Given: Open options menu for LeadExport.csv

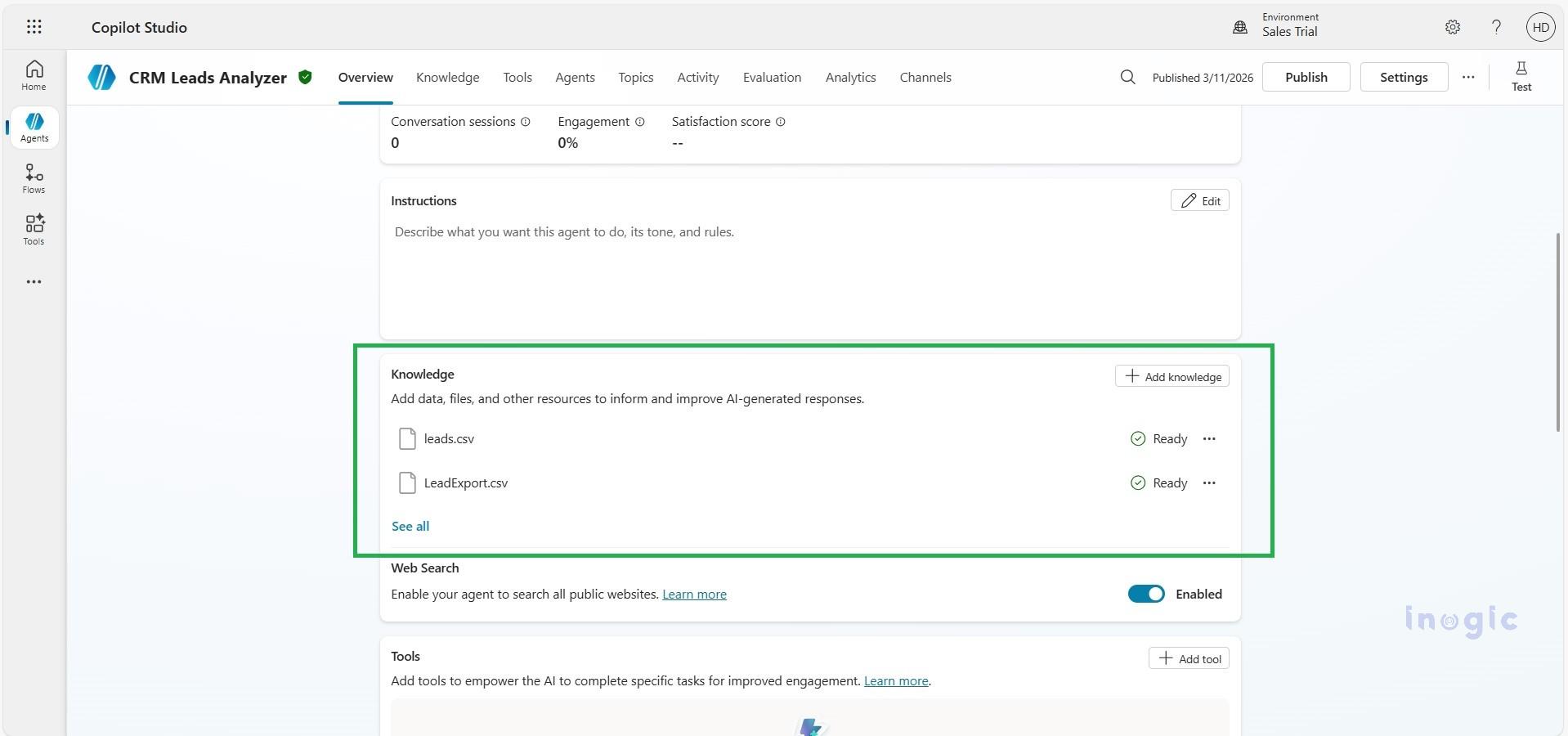Looking at the screenshot, I should coord(1210,482).
